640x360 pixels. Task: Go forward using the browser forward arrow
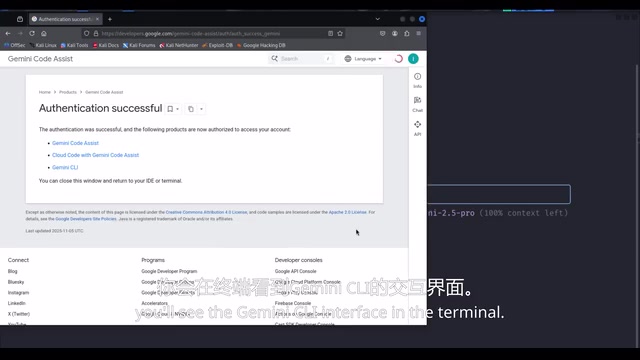(20, 33)
